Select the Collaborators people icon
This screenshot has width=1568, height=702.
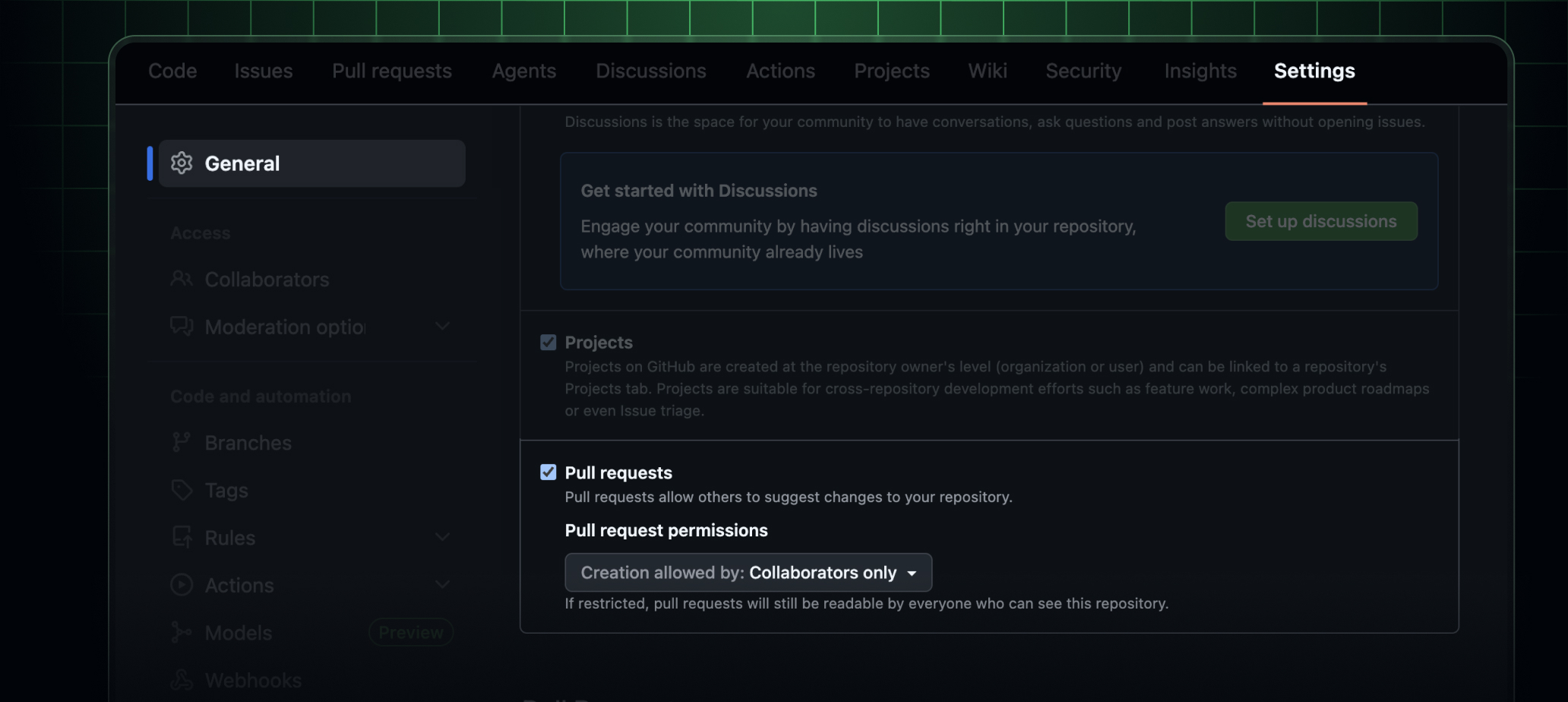point(182,279)
